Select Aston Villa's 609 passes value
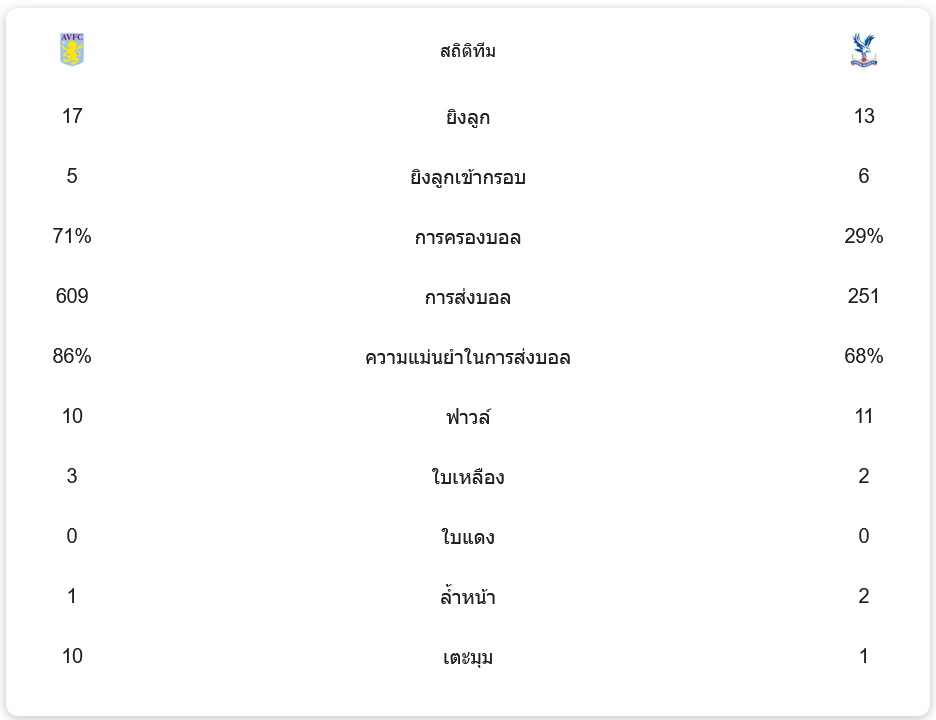 coord(72,296)
